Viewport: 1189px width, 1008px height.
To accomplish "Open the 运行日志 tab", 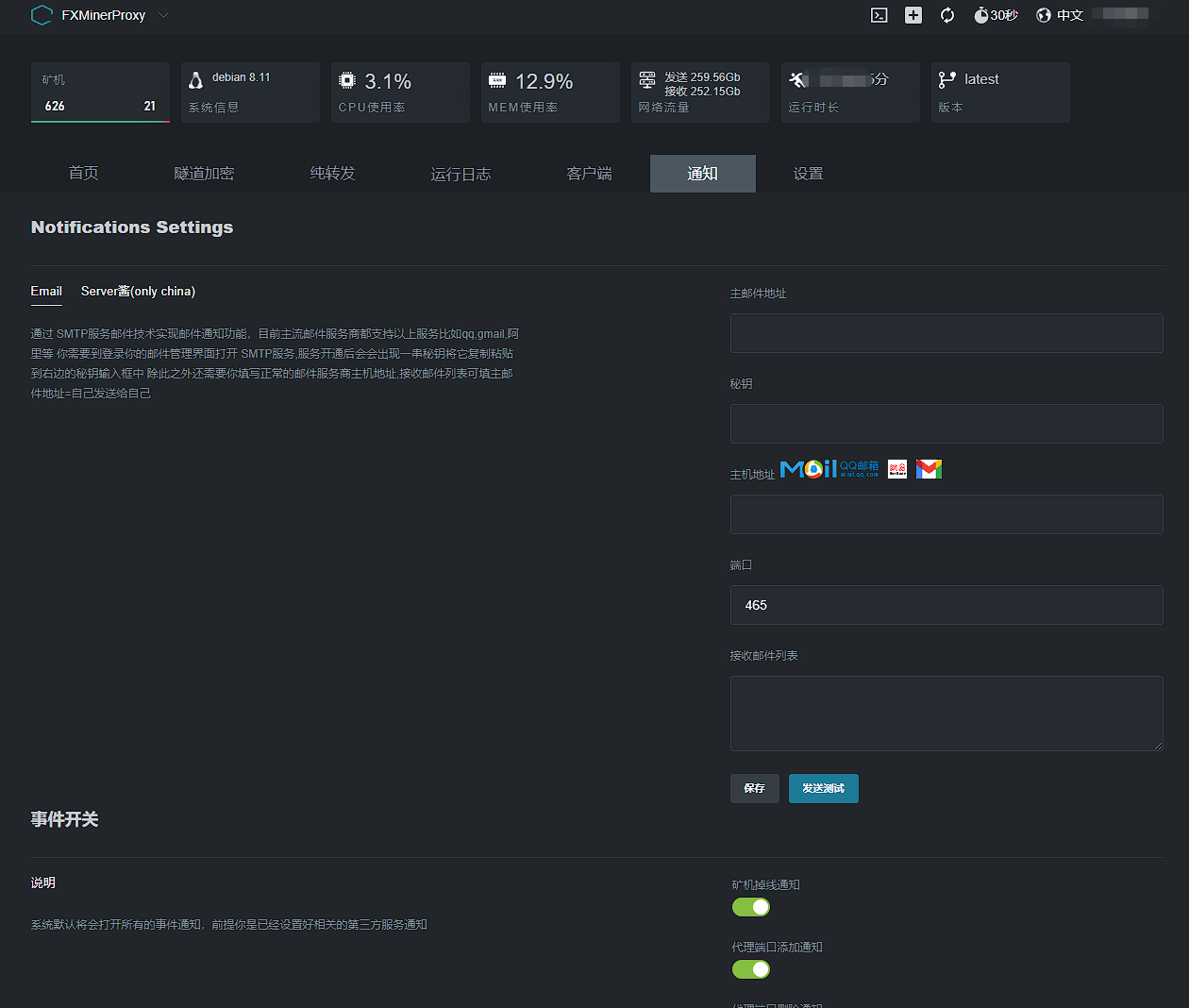I will (x=461, y=174).
